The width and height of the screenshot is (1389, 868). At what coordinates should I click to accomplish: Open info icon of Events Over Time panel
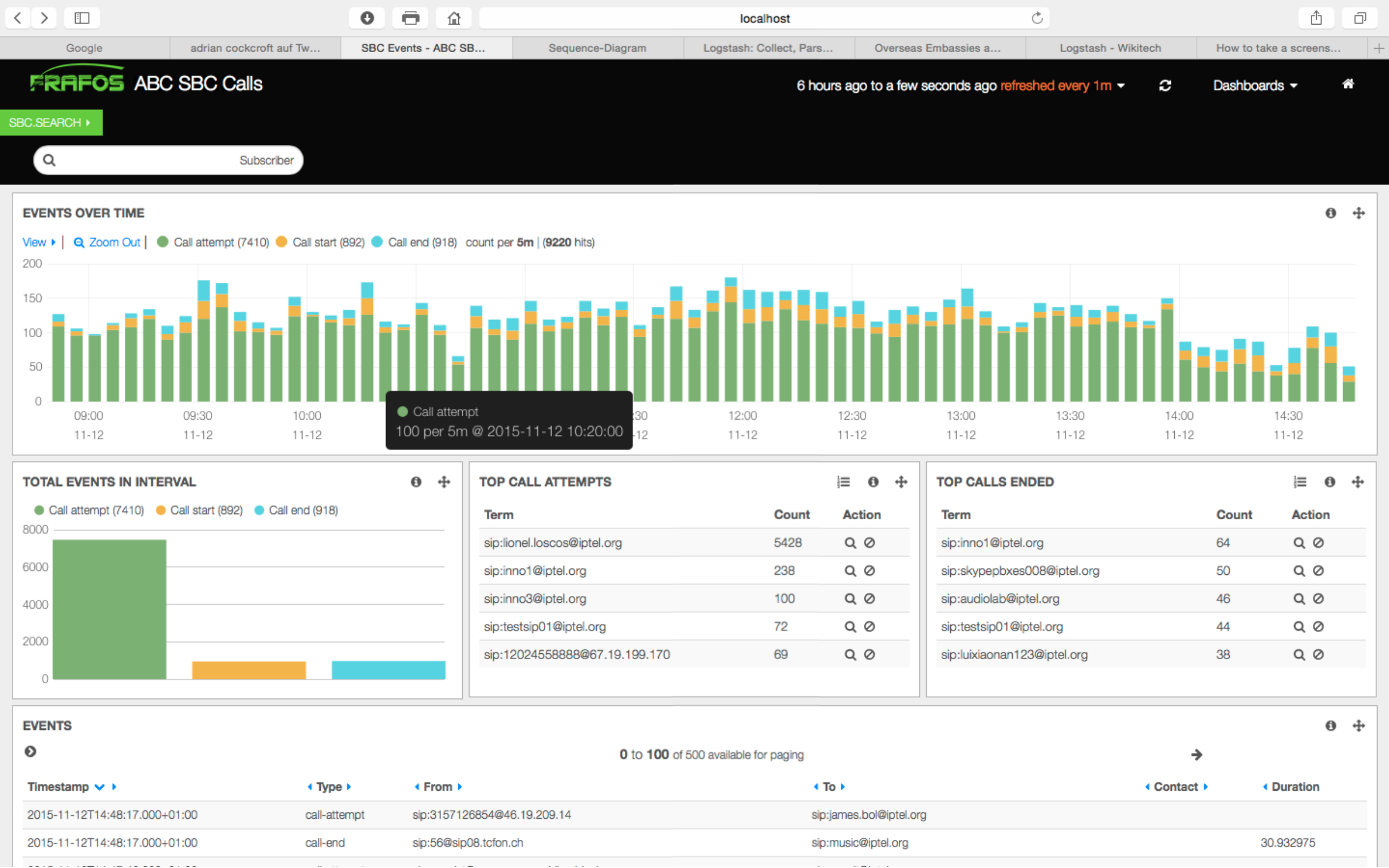(x=1331, y=213)
